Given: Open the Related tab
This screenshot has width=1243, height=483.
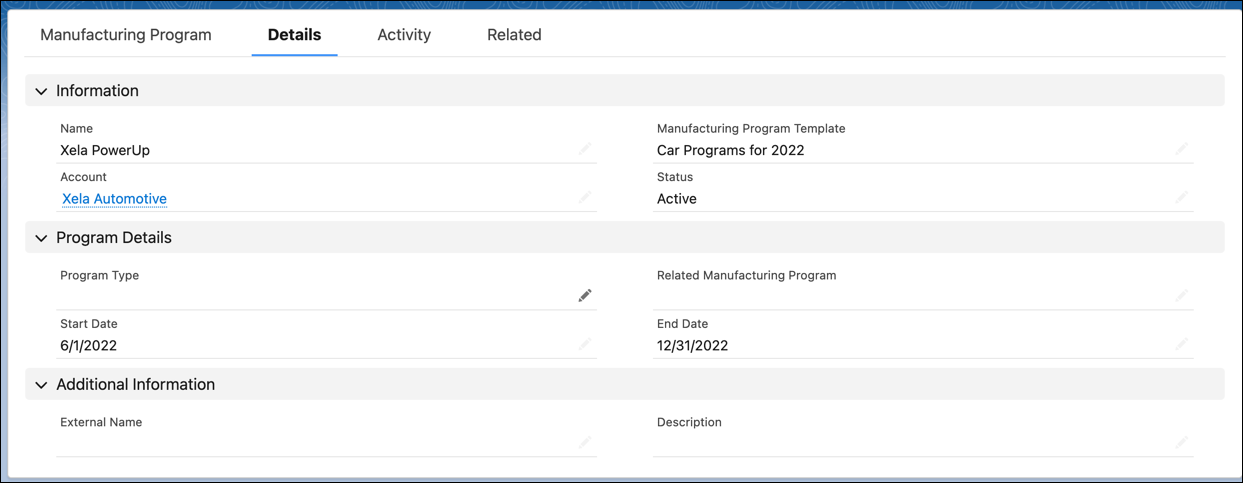Looking at the screenshot, I should tap(514, 35).
